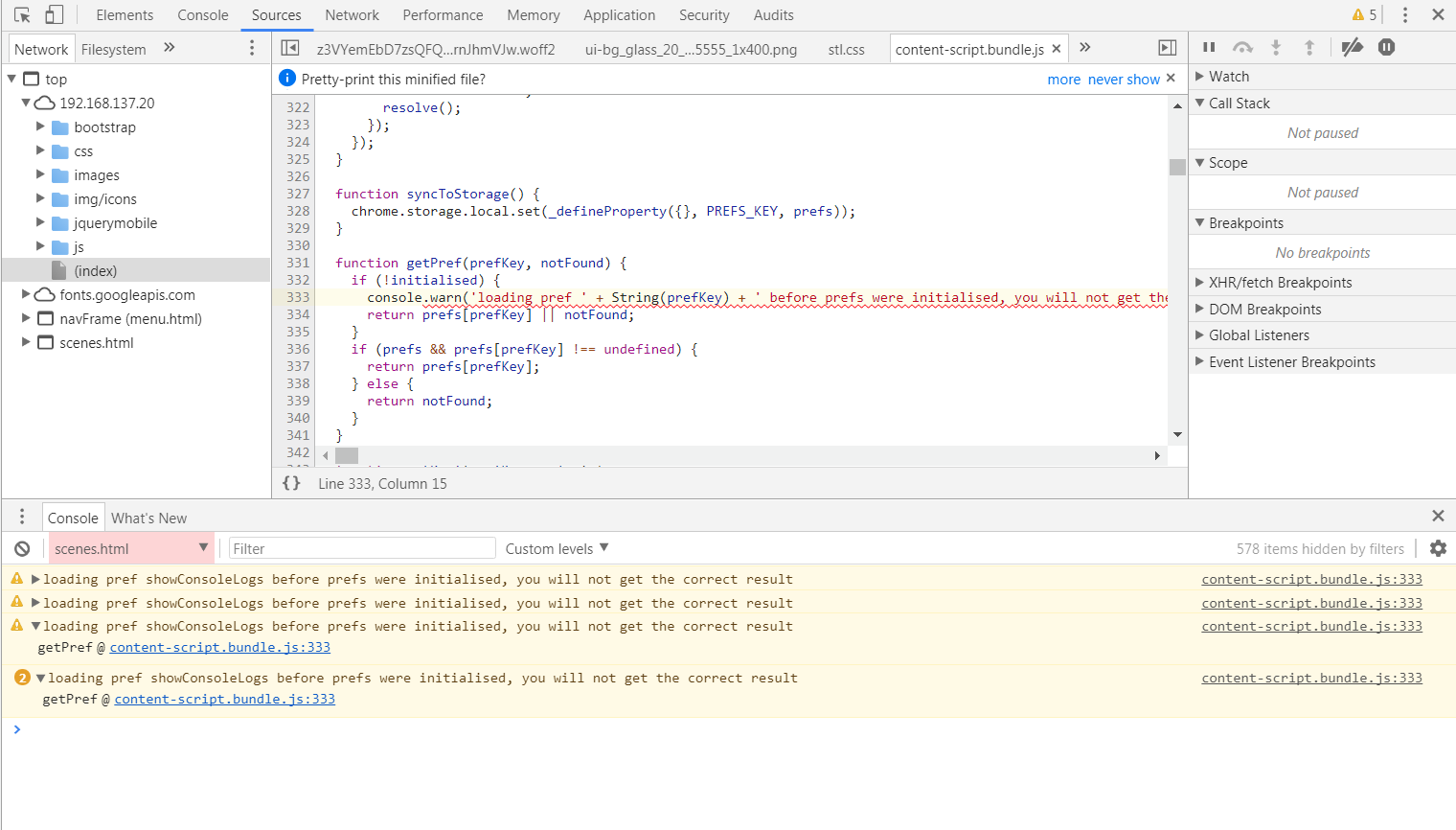Screen dimensions: 1456x830
Task: Click the console Filter input field
Action: [361, 548]
